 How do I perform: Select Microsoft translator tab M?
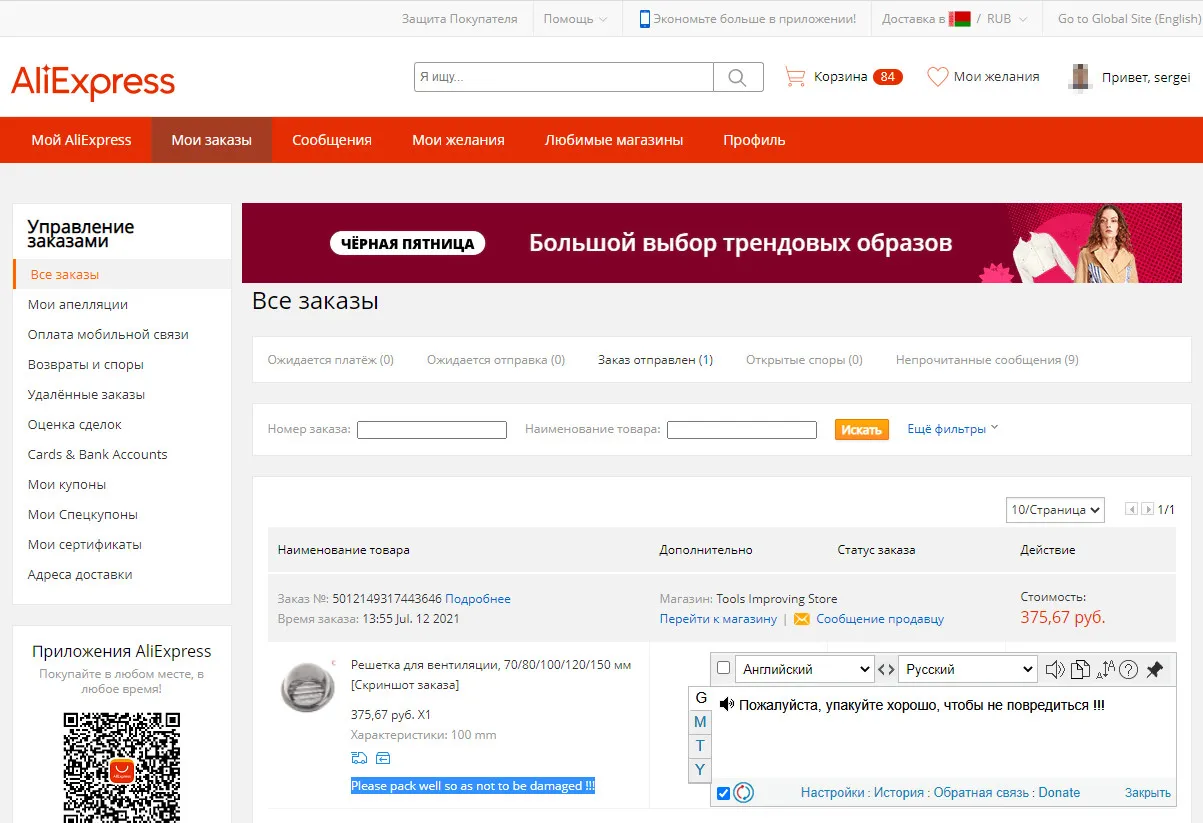(701, 722)
